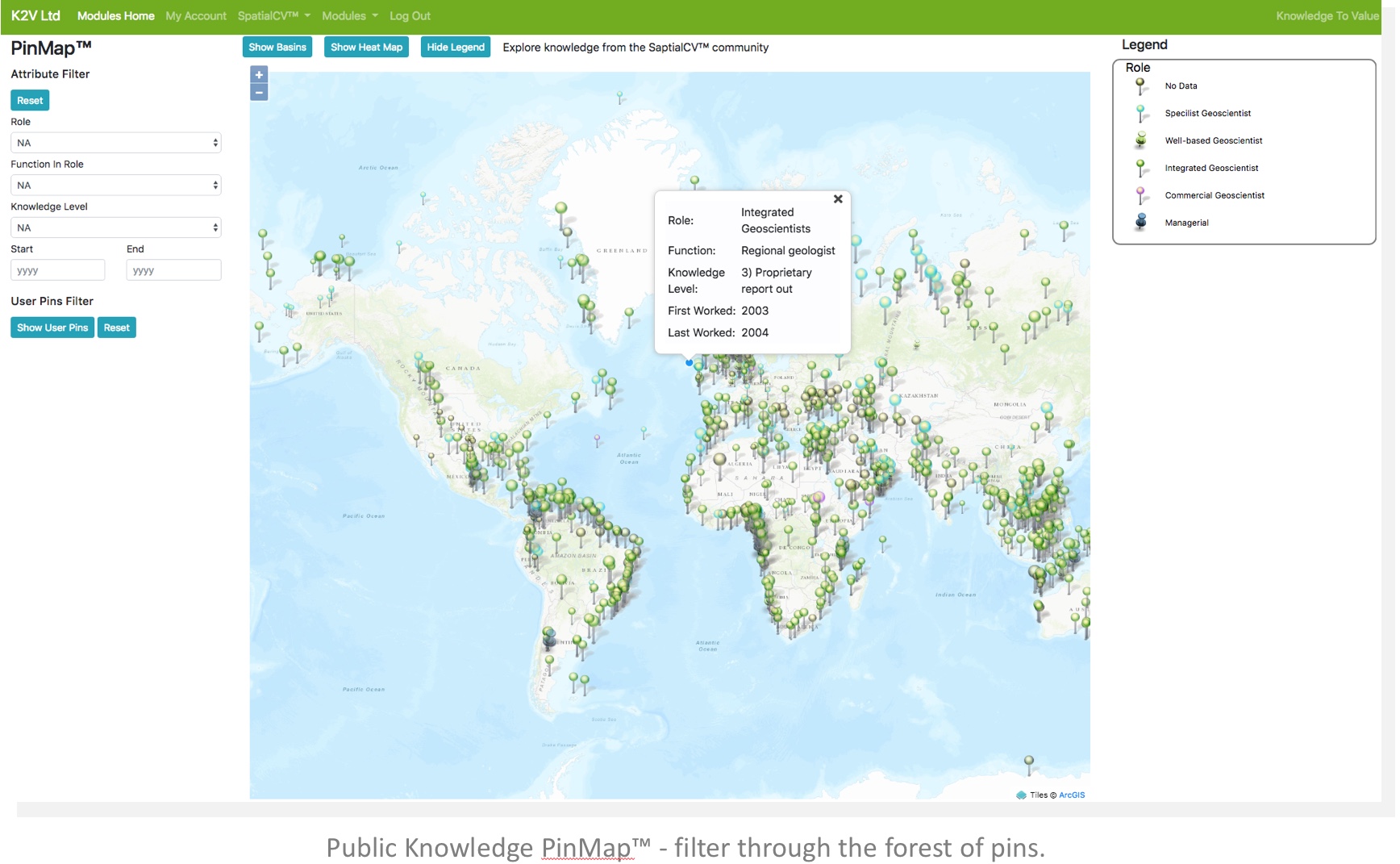The image size is (1400, 864).
Task: Click Hide Legend button
Action: 456,48
